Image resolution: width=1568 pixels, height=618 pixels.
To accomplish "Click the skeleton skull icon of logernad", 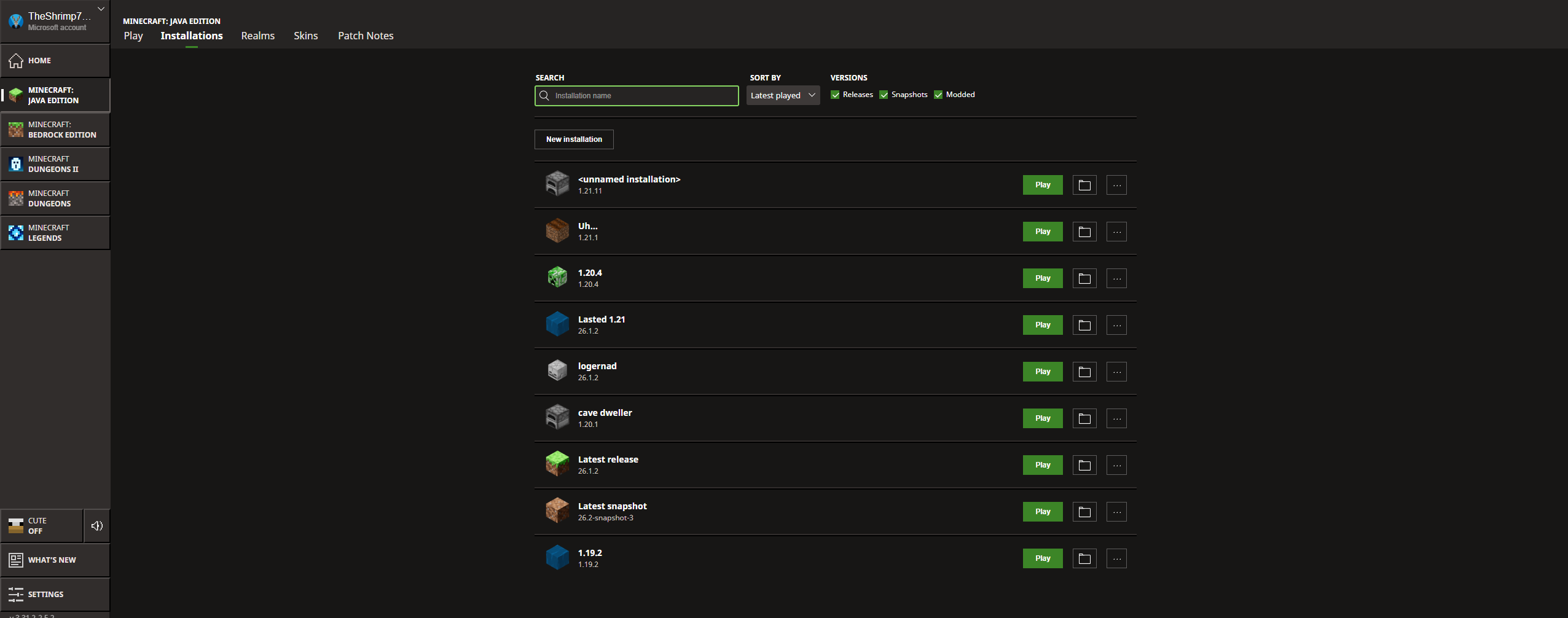I will (557, 370).
